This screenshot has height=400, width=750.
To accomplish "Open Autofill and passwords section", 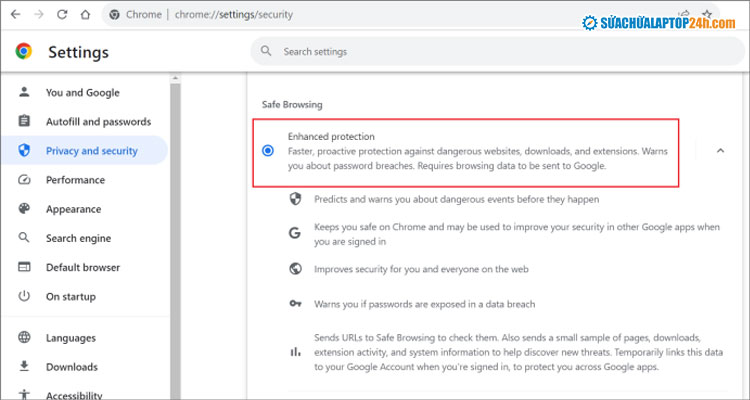I will pos(98,122).
